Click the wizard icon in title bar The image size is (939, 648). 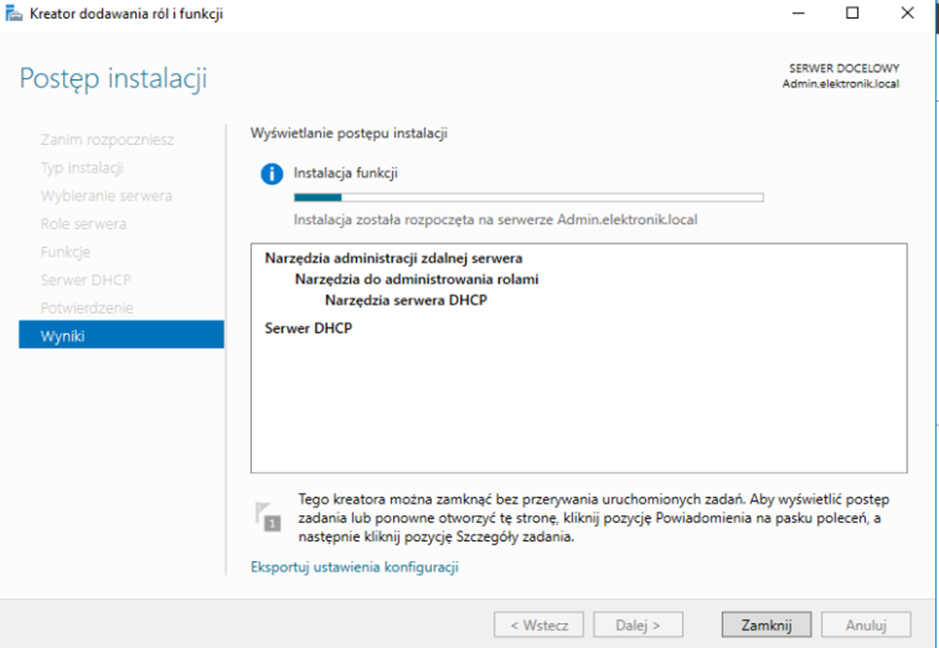[14, 14]
